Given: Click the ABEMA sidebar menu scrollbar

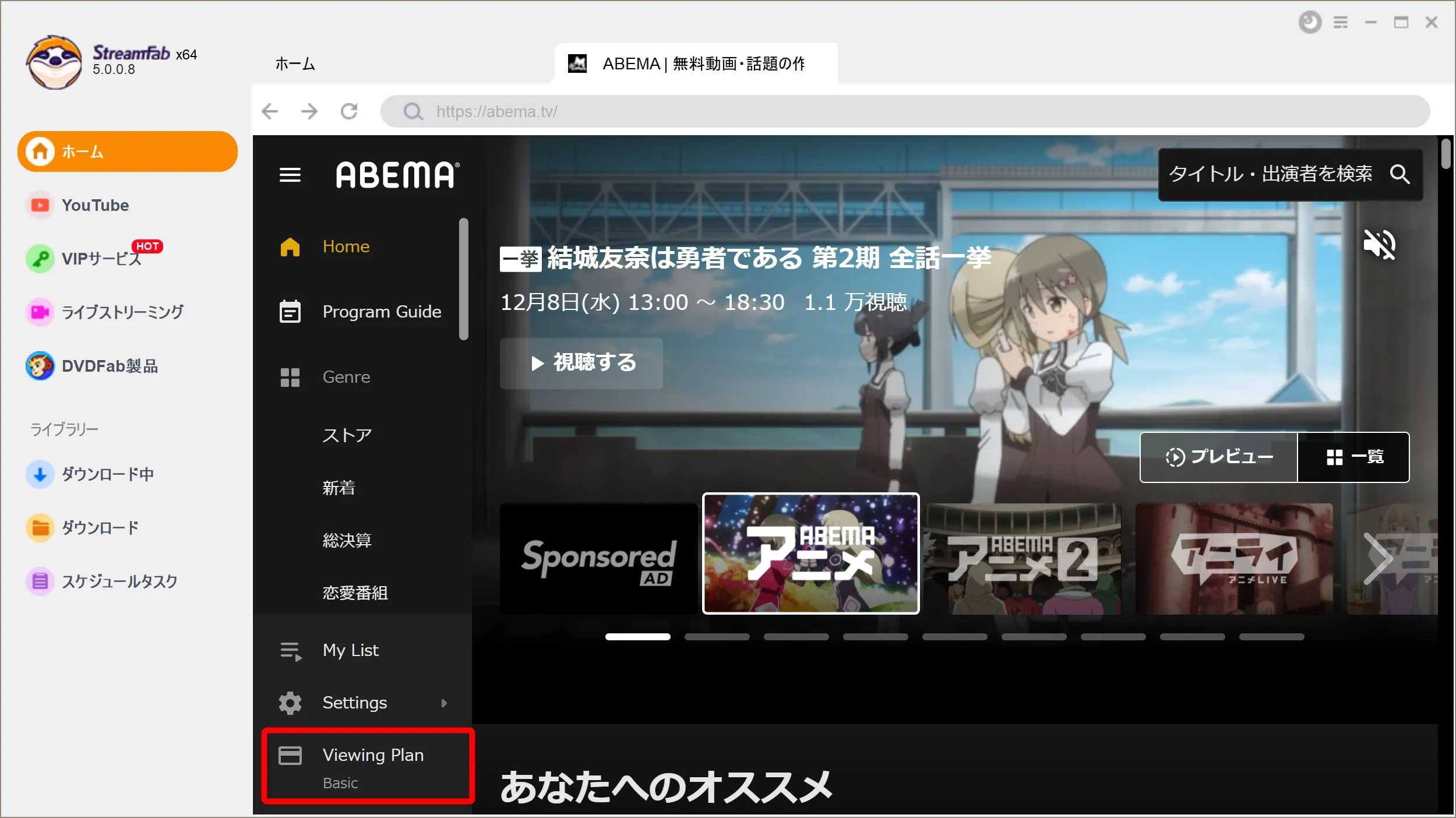Looking at the screenshot, I should point(464,279).
